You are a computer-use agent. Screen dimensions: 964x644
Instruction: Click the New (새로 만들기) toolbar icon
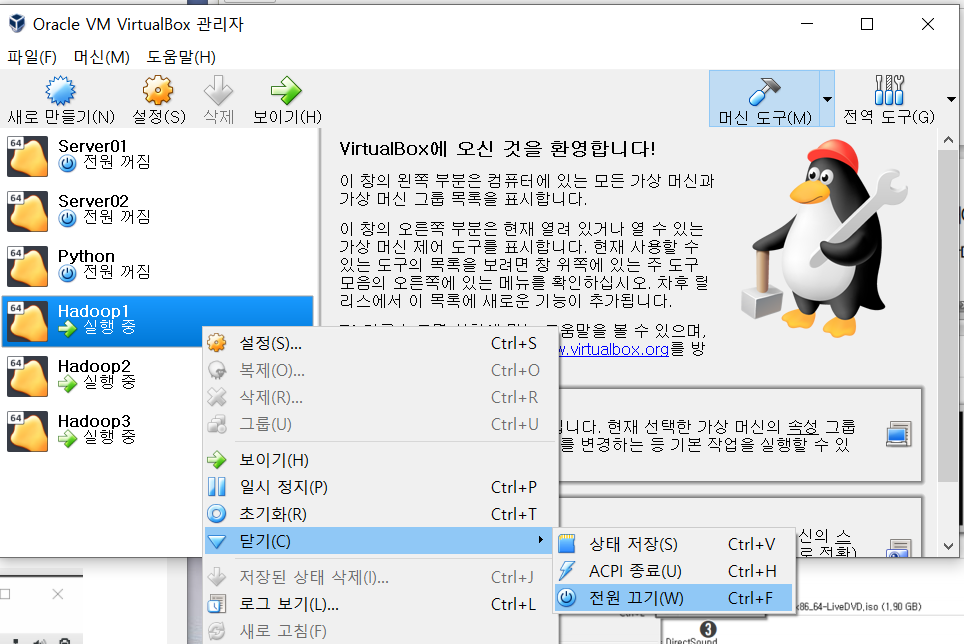(60, 91)
